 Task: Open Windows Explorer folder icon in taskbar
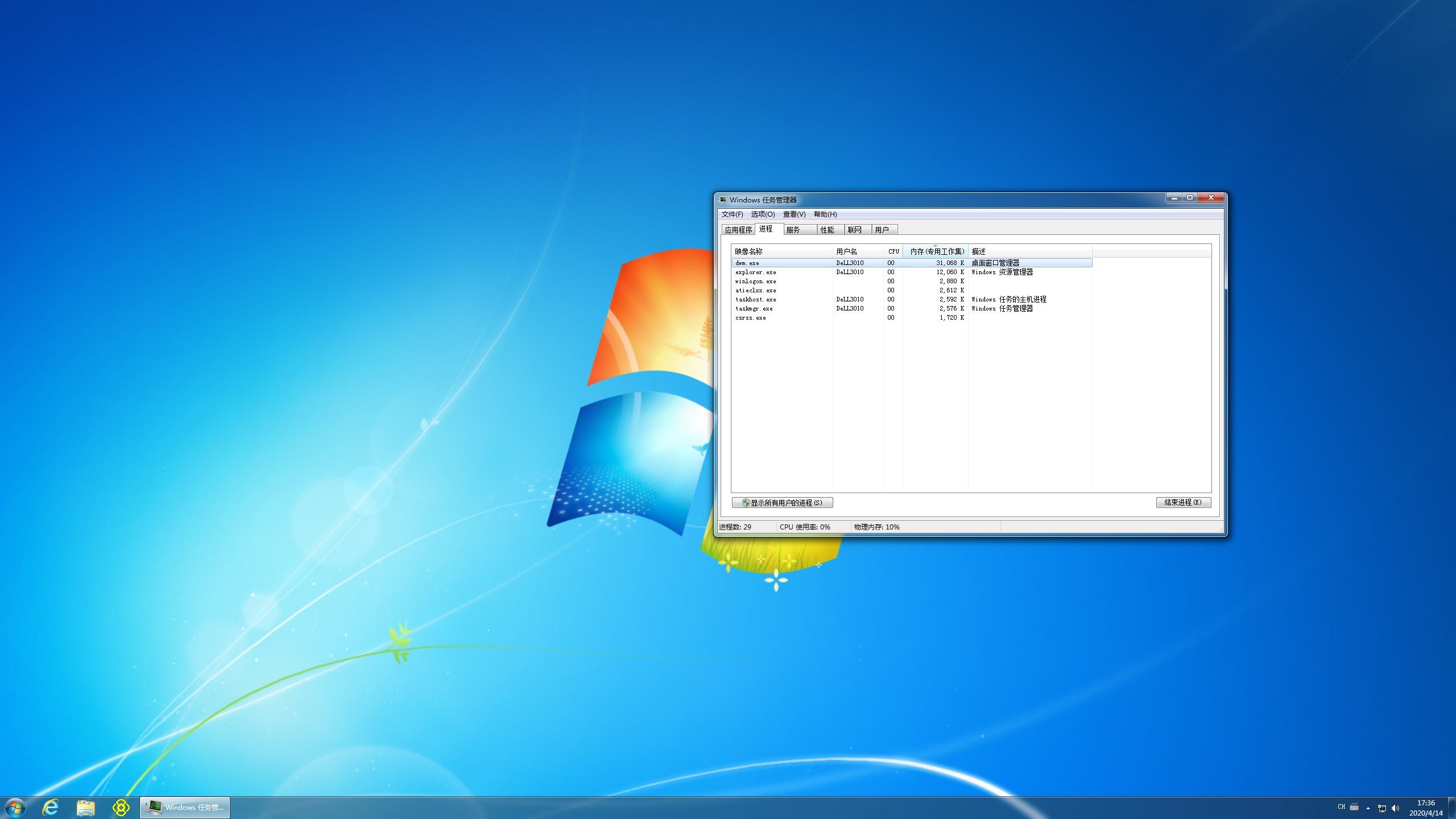pos(86,807)
